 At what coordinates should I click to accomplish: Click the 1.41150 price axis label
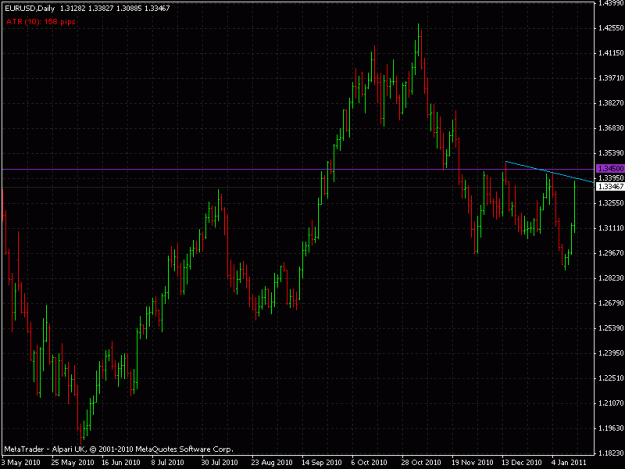click(x=611, y=53)
